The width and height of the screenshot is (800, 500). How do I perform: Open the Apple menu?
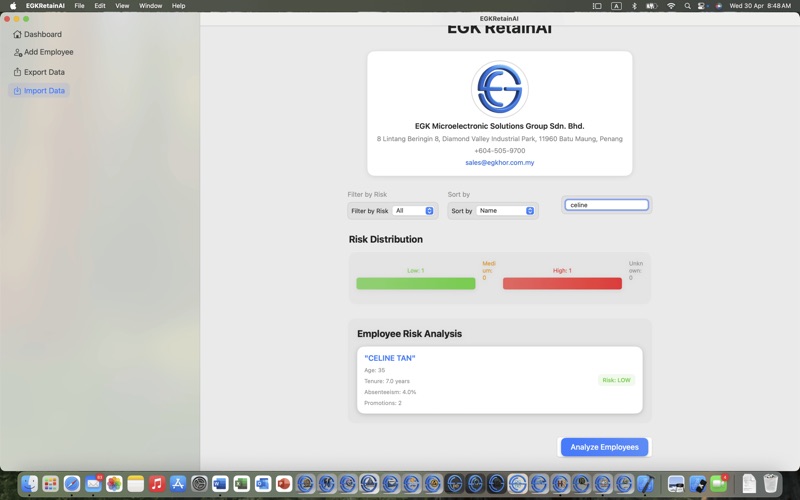click(13, 6)
